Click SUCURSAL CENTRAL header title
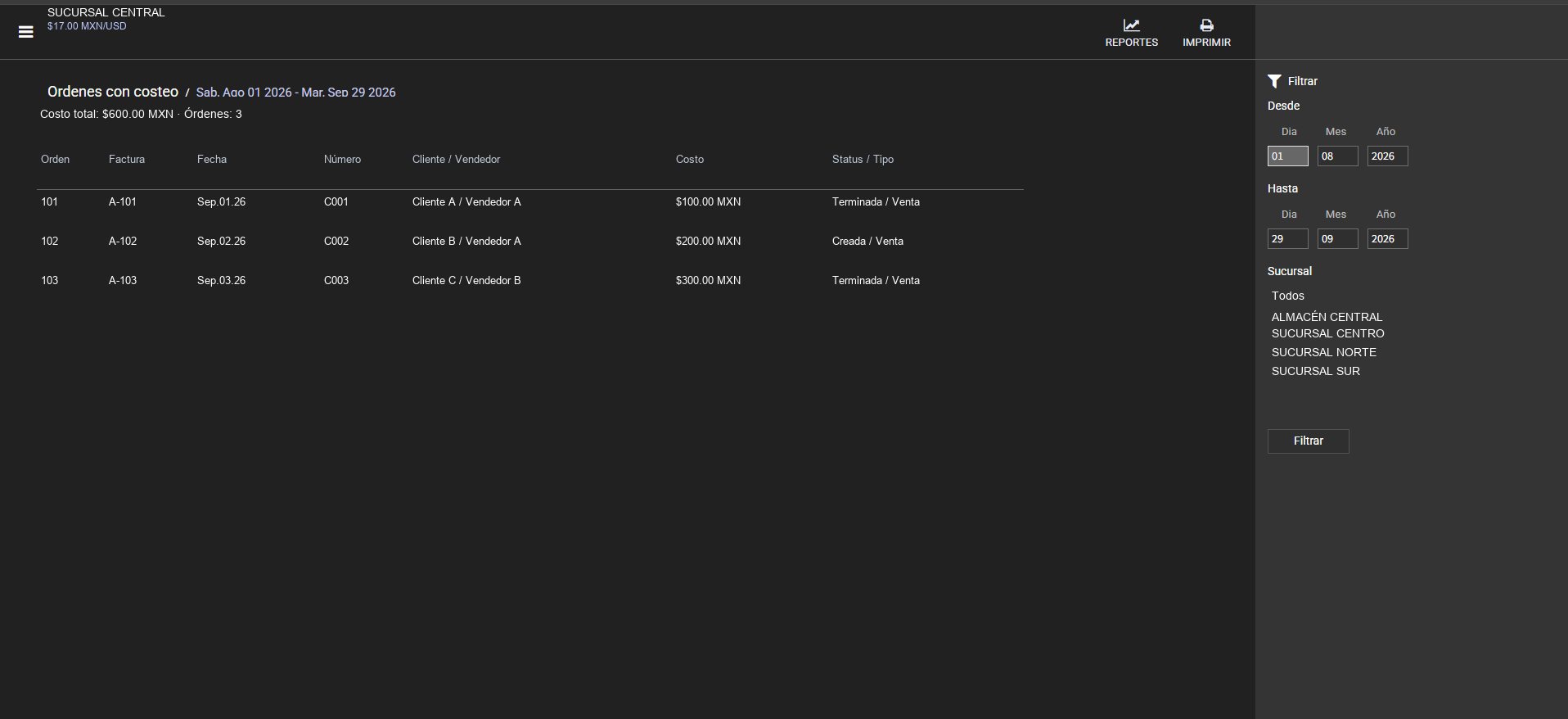Image resolution: width=1568 pixels, height=719 pixels. click(x=106, y=12)
